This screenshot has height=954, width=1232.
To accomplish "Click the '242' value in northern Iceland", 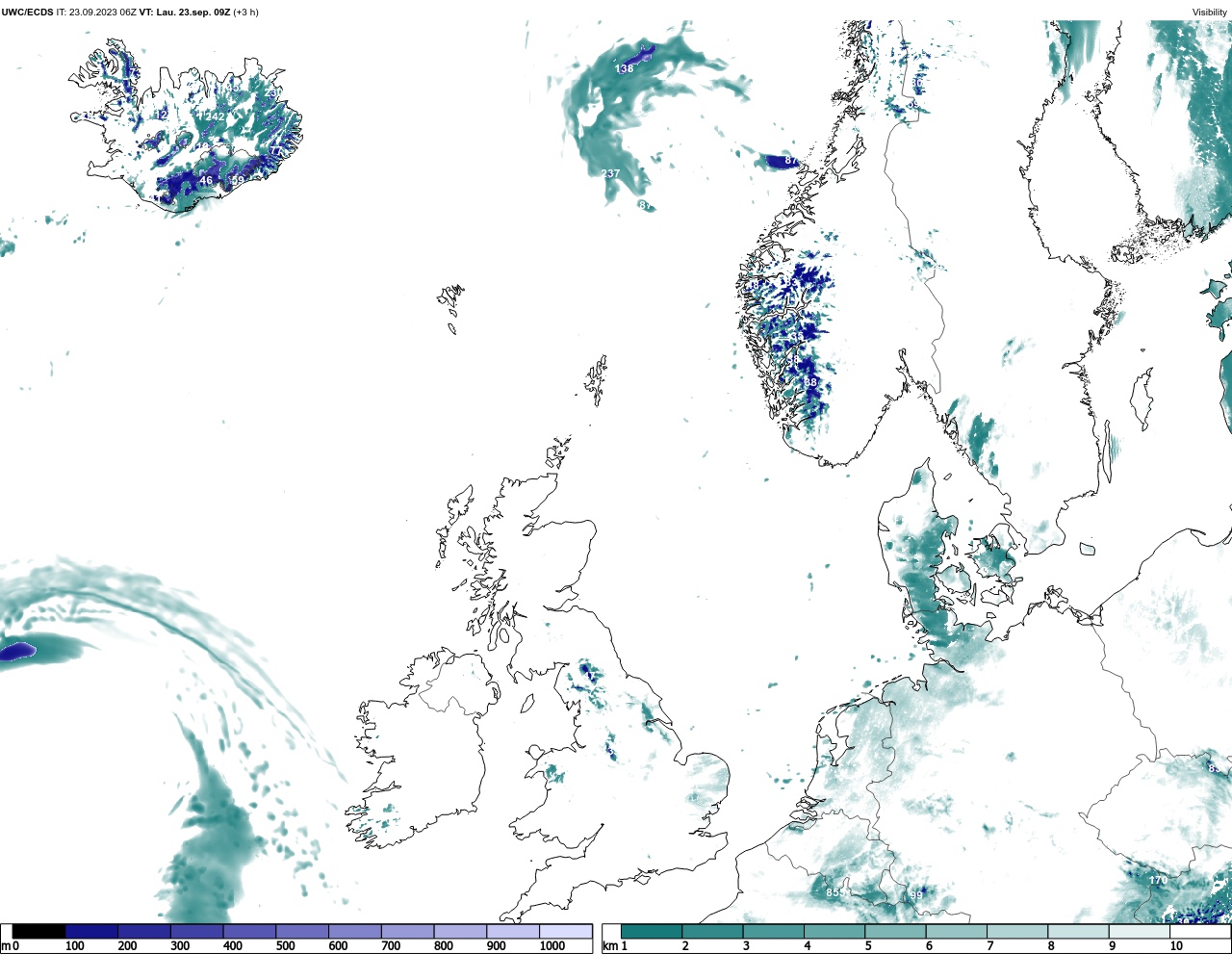I will 215,117.
